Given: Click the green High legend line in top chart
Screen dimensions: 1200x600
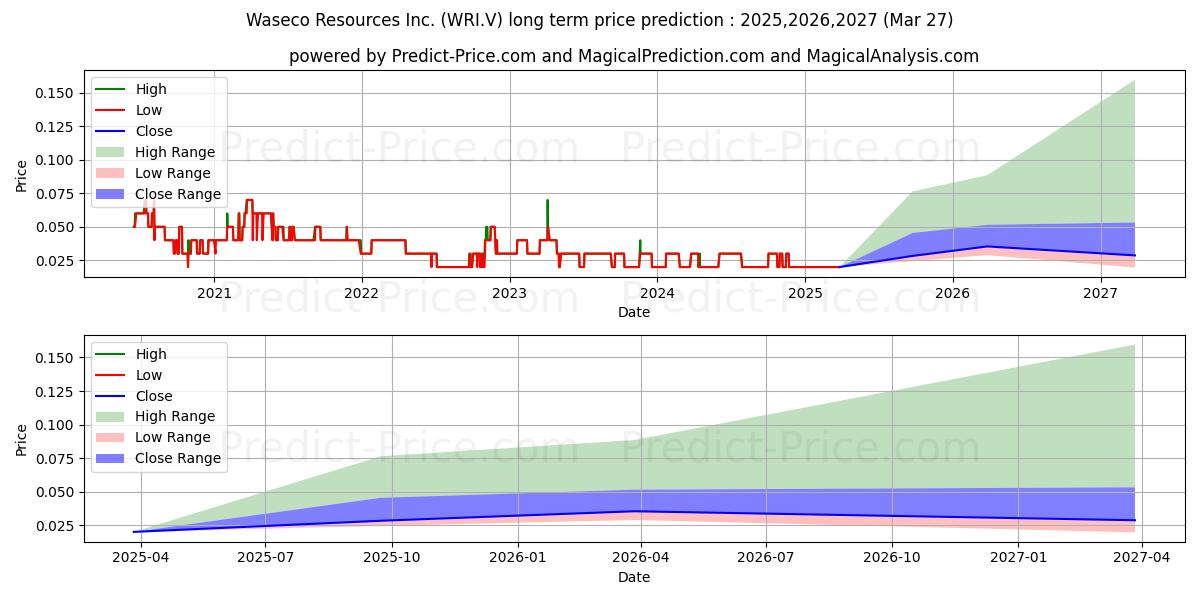Looking at the screenshot, I should click(113, 90).
